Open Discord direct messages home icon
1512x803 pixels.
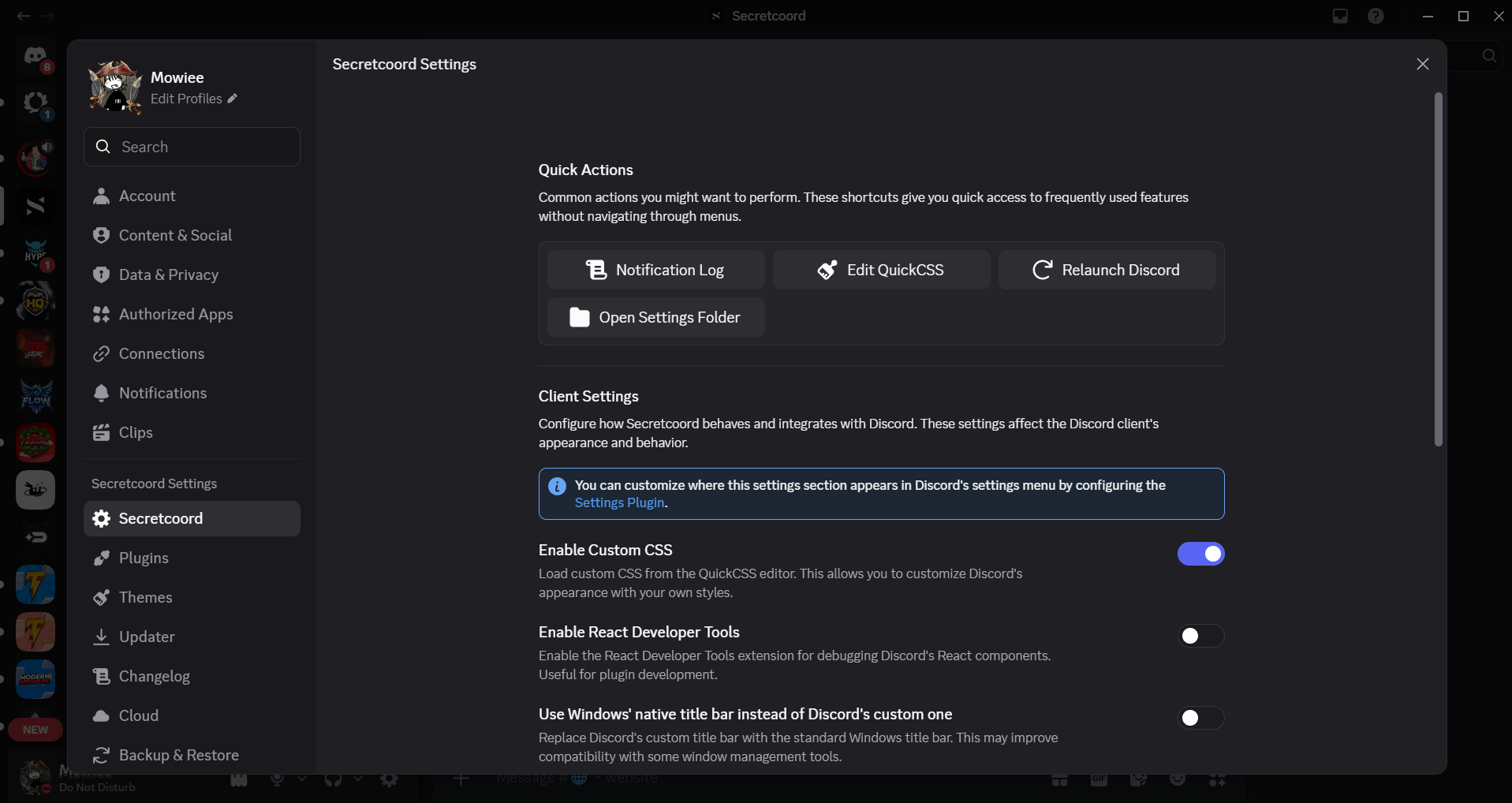[x=35, y=56]
